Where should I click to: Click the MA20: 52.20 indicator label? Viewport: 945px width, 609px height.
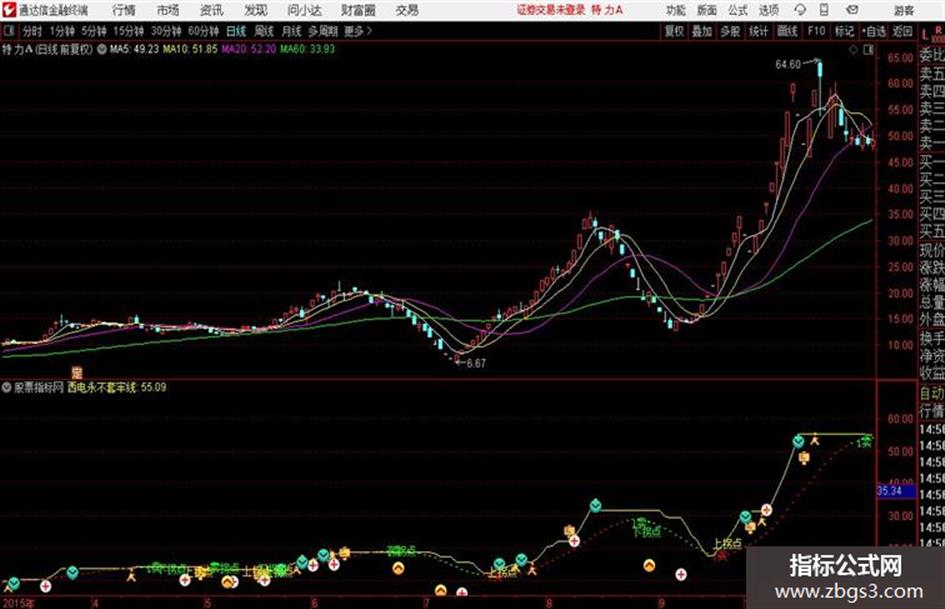[x=248, y=49]
